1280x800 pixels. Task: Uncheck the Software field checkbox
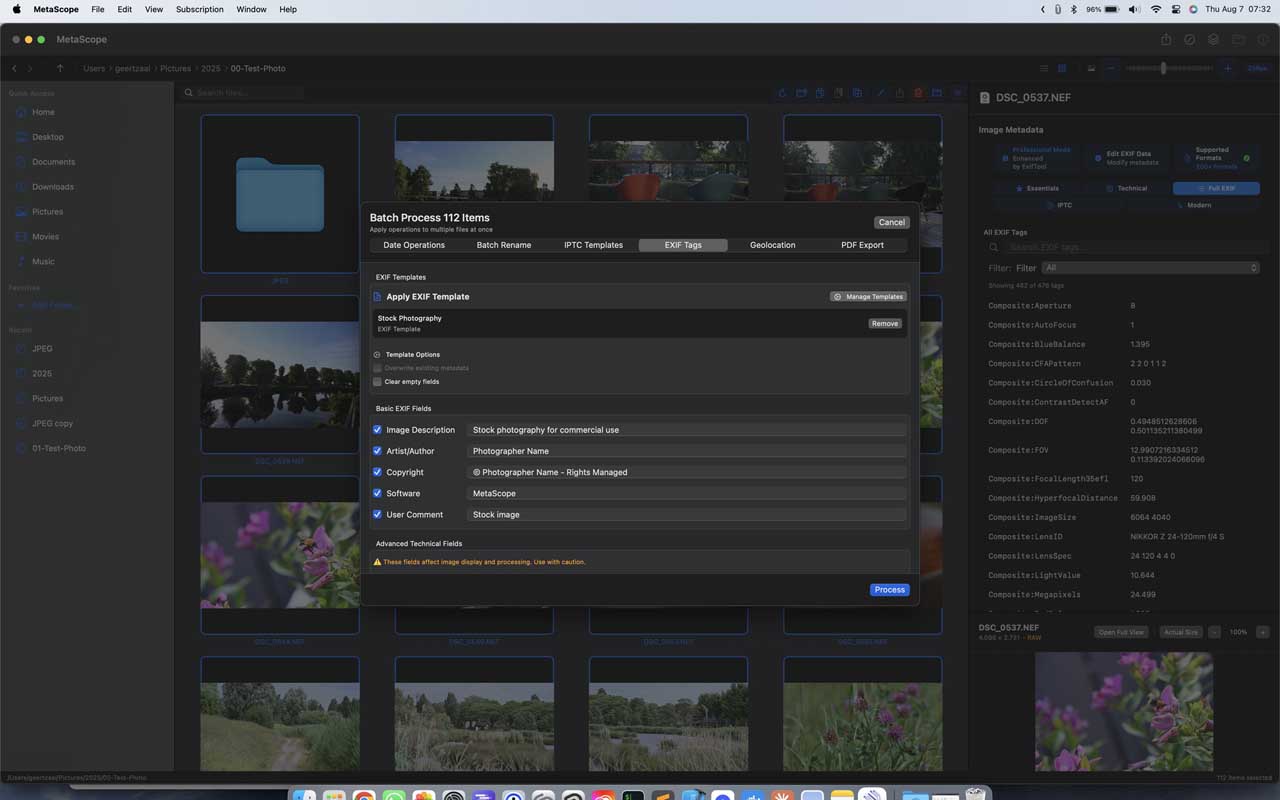pos(377,493)
